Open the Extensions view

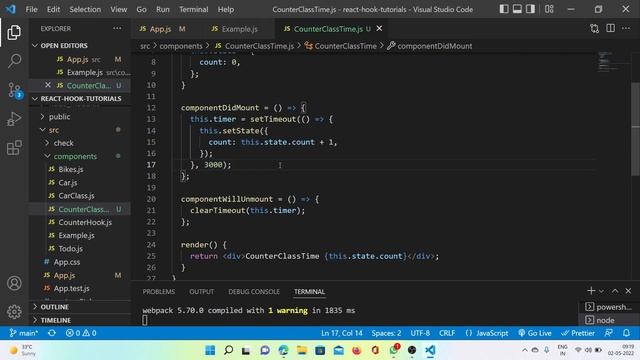[x=14, y=147]
